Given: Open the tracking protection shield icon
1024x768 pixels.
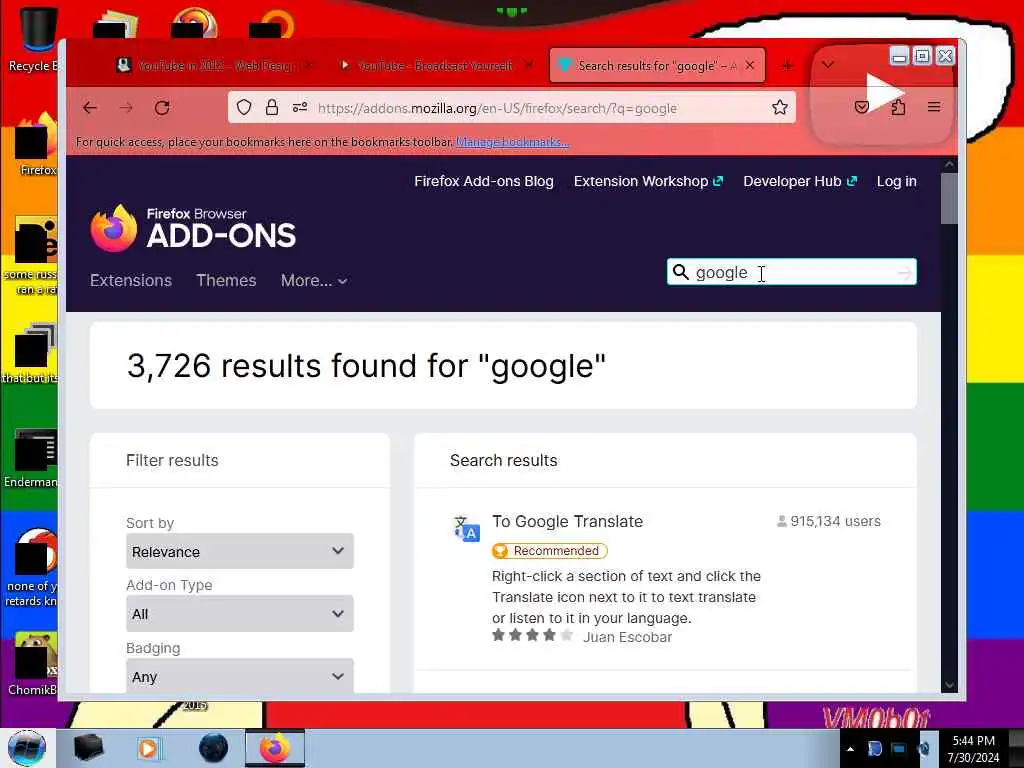Looking at the screenshot, I should [244, 107].
